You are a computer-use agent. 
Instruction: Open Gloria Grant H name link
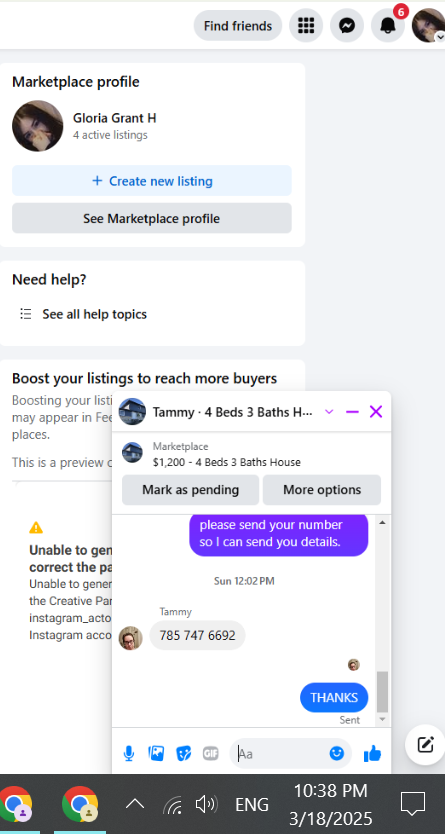114,118
